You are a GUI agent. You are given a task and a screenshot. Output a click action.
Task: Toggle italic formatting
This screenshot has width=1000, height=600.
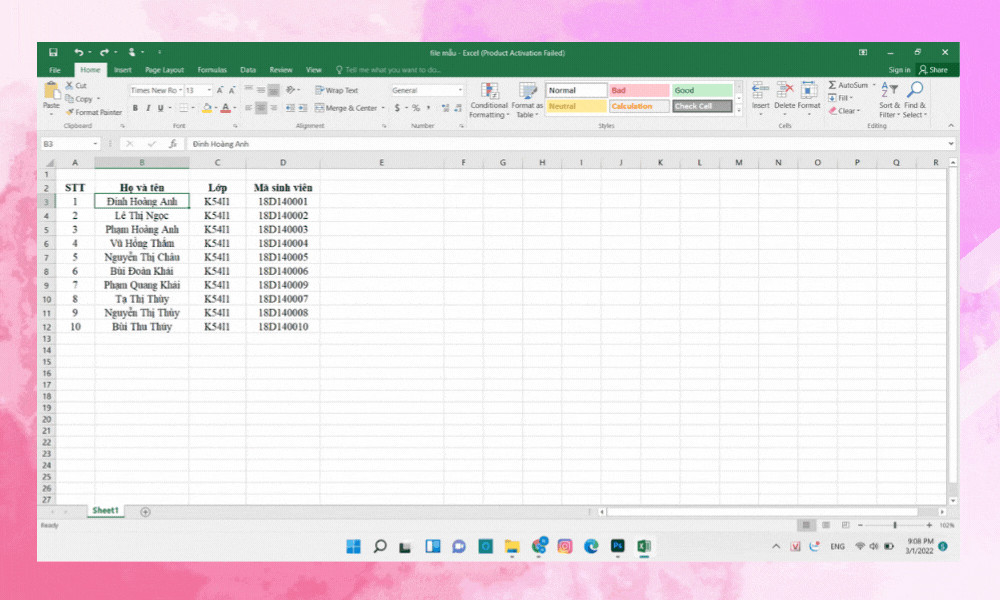(148, 108)
